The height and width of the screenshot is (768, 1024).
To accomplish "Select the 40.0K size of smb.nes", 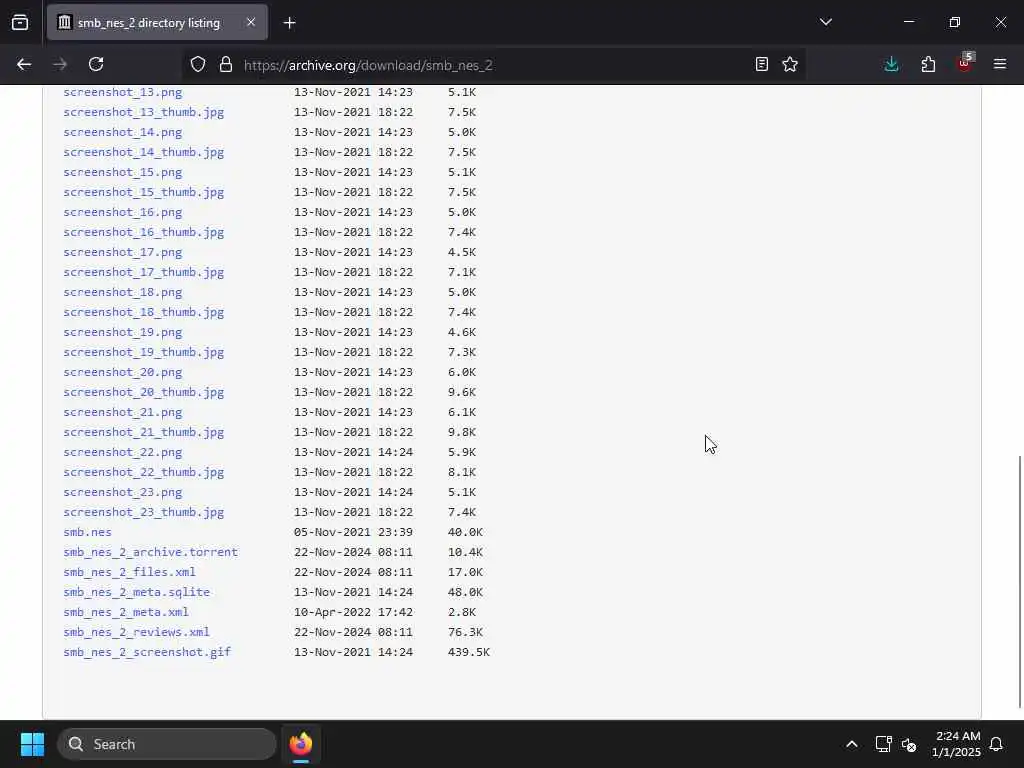I will tap(465, 532).
